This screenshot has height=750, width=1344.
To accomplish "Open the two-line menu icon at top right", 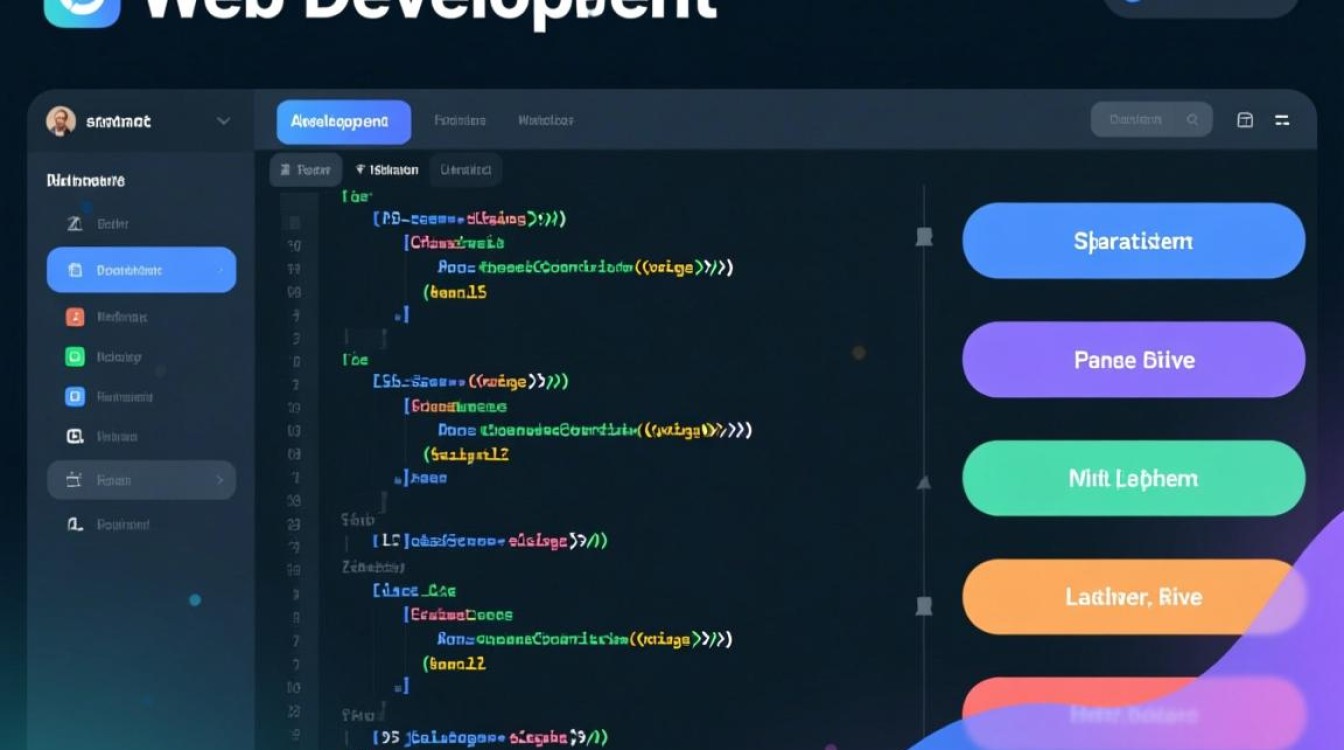I will 1282,120.
